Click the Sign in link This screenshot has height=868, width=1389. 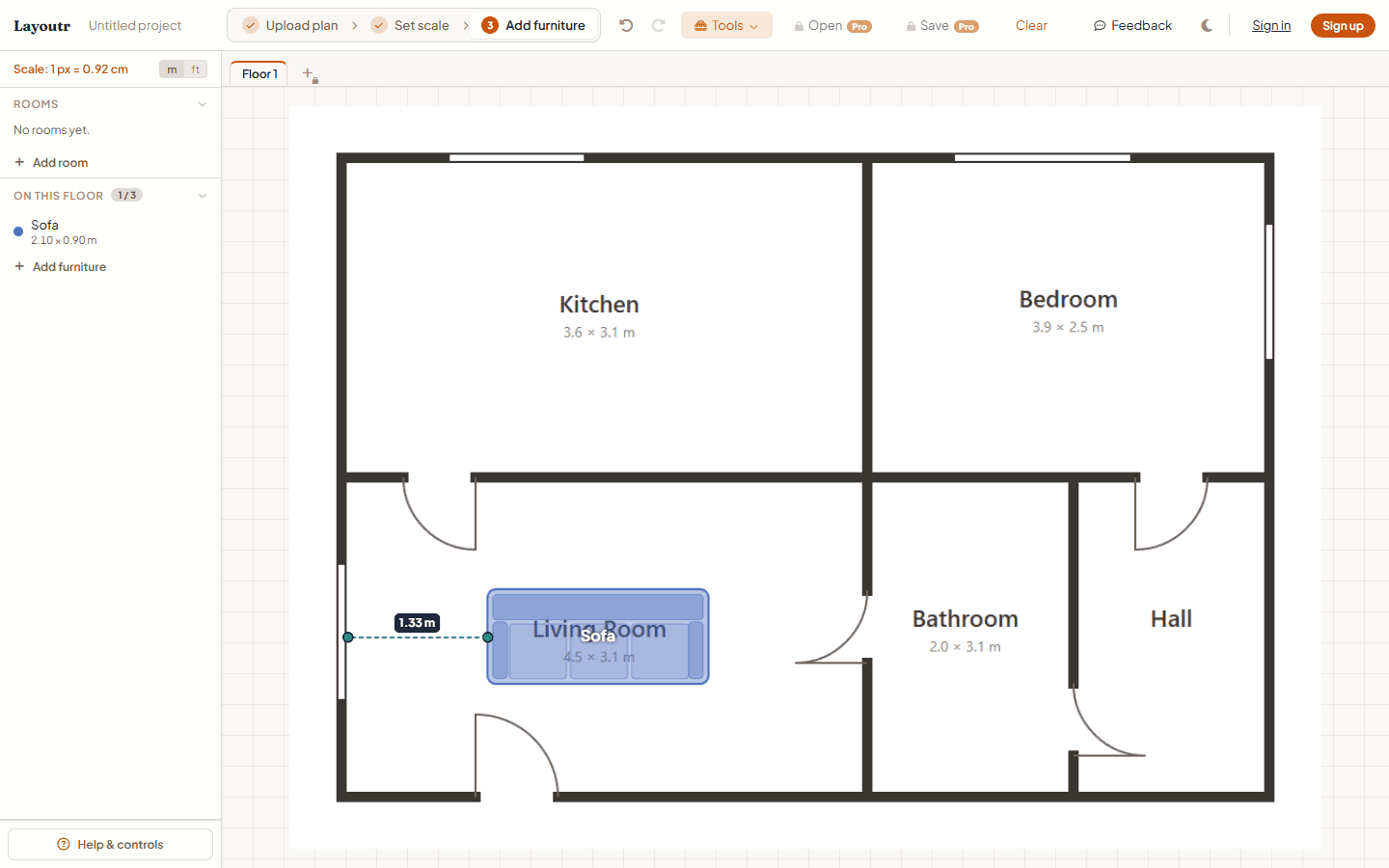tap(1271, 25)
